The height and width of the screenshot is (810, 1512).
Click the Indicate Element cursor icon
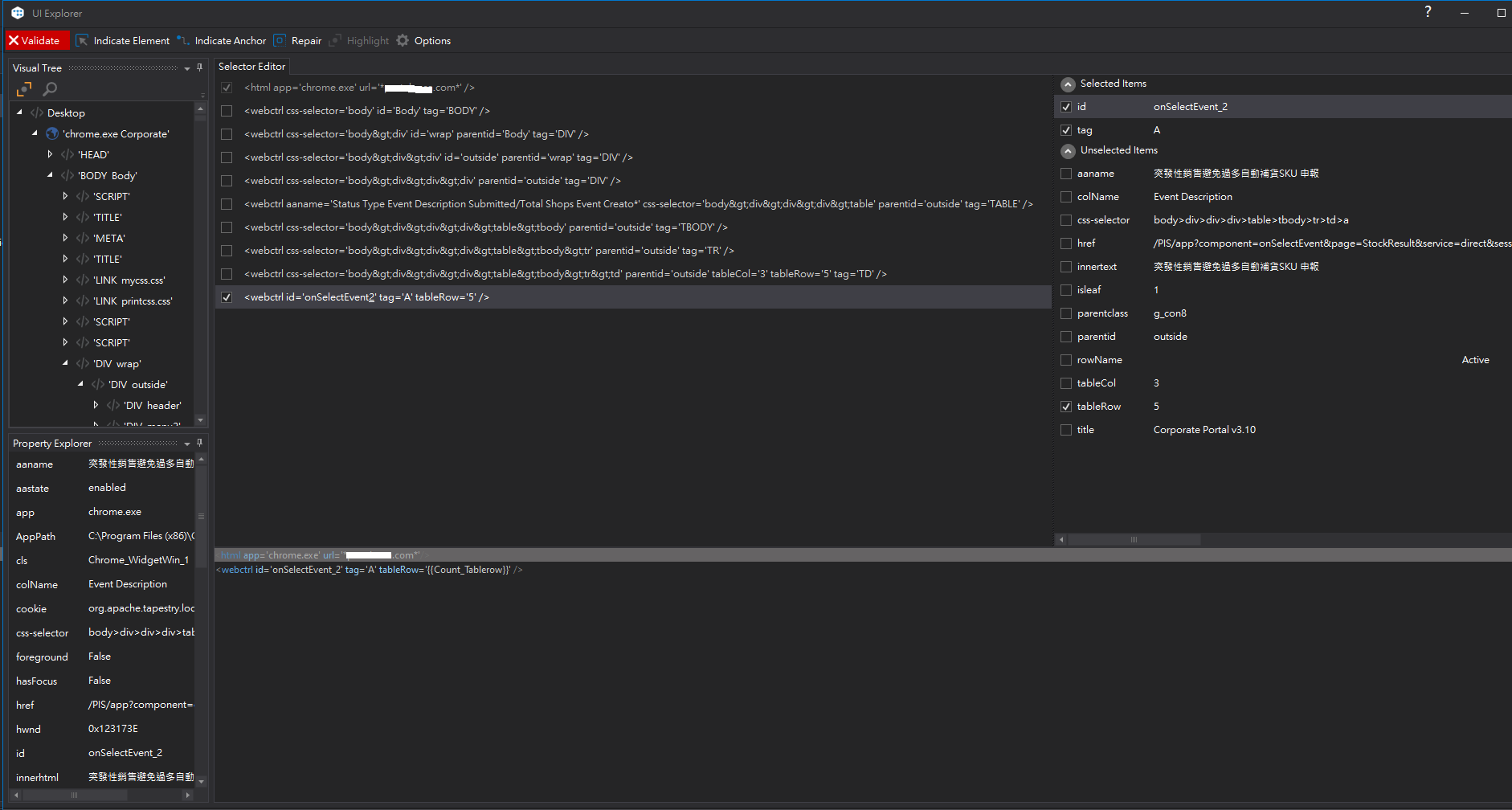[x=82, y=40]
